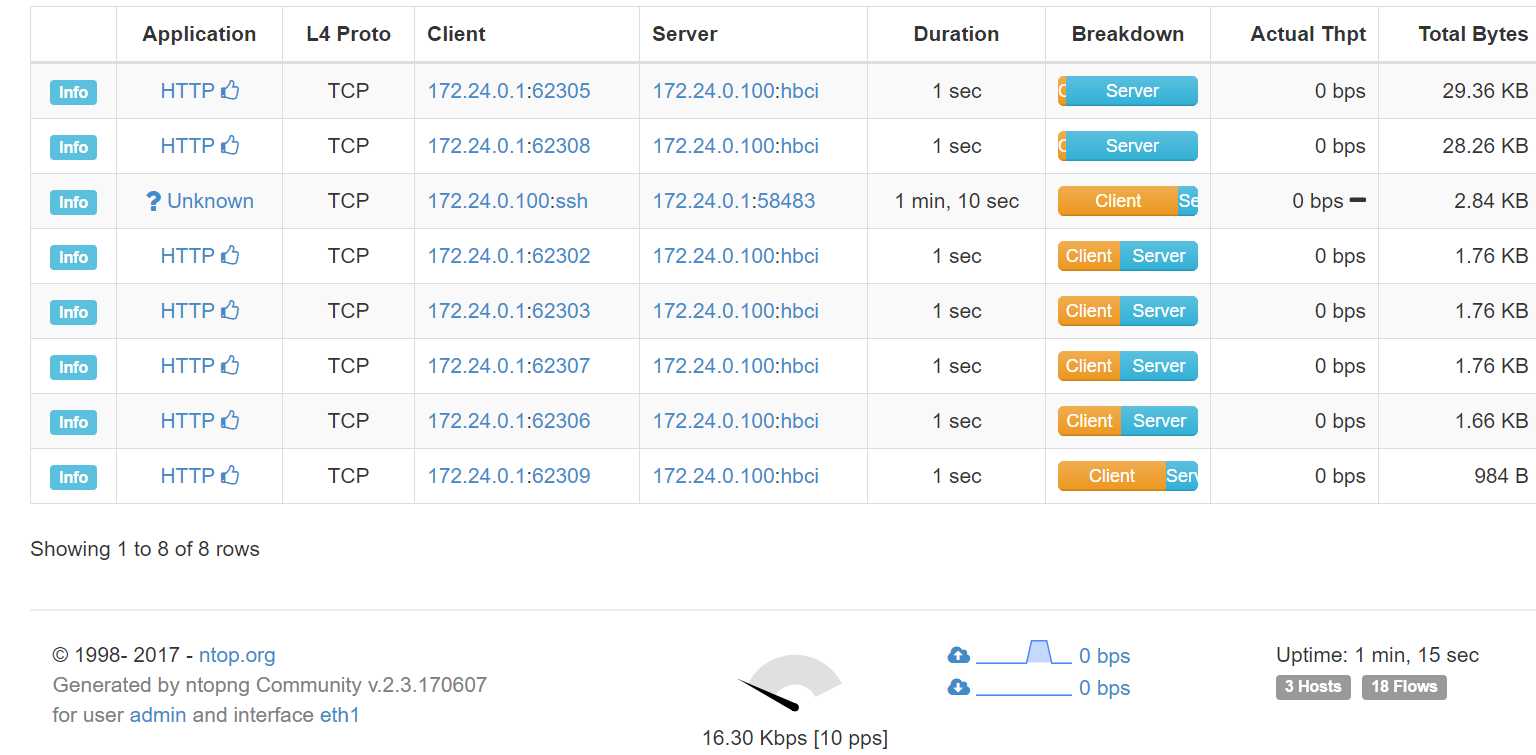Click question mark icon beside Unknown application
The height and width of the screenshot is (755, 1536).
tap(153, 202)
